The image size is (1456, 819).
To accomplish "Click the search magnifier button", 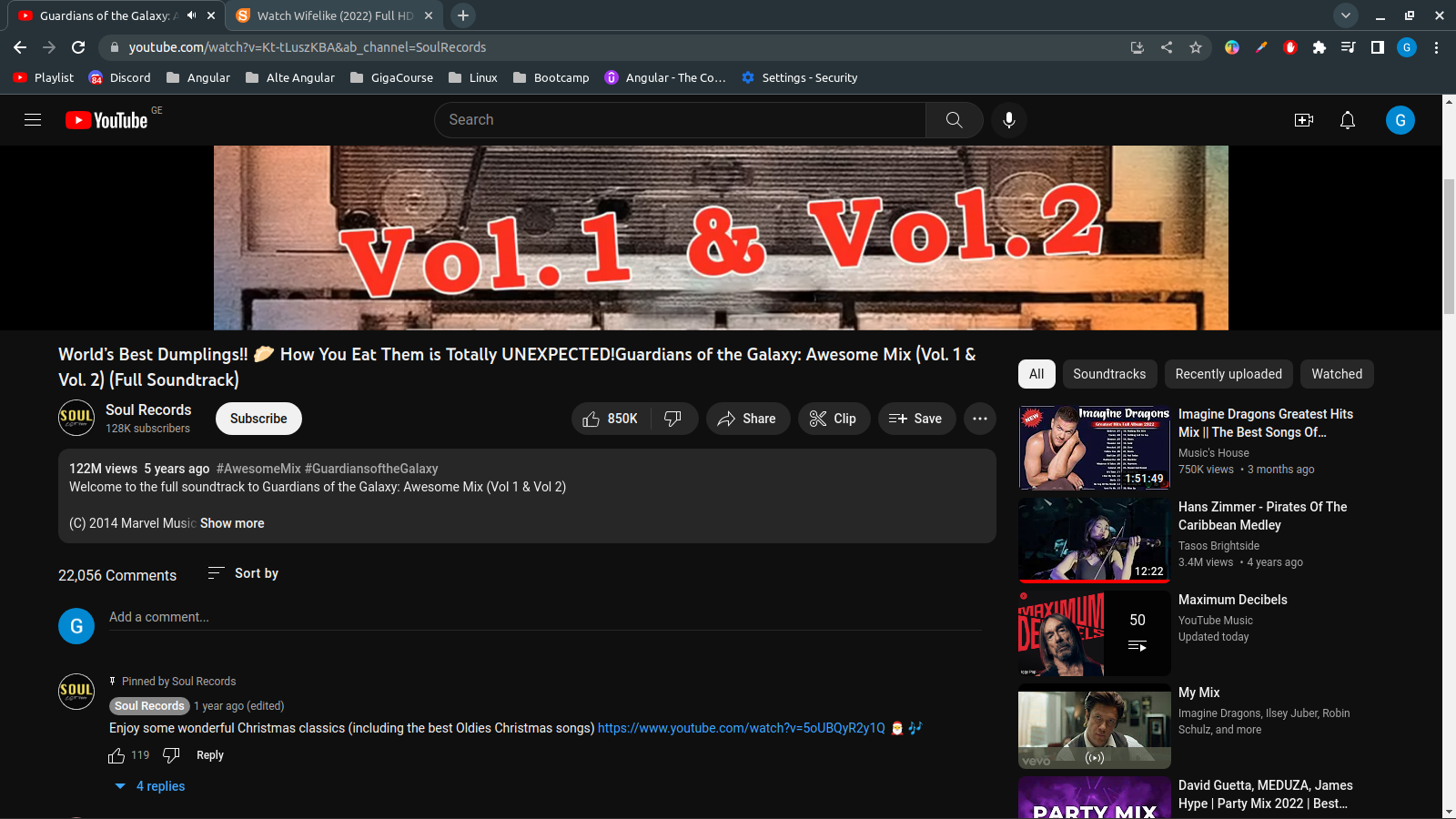I will pyautogui.click(x=954, y=120).
